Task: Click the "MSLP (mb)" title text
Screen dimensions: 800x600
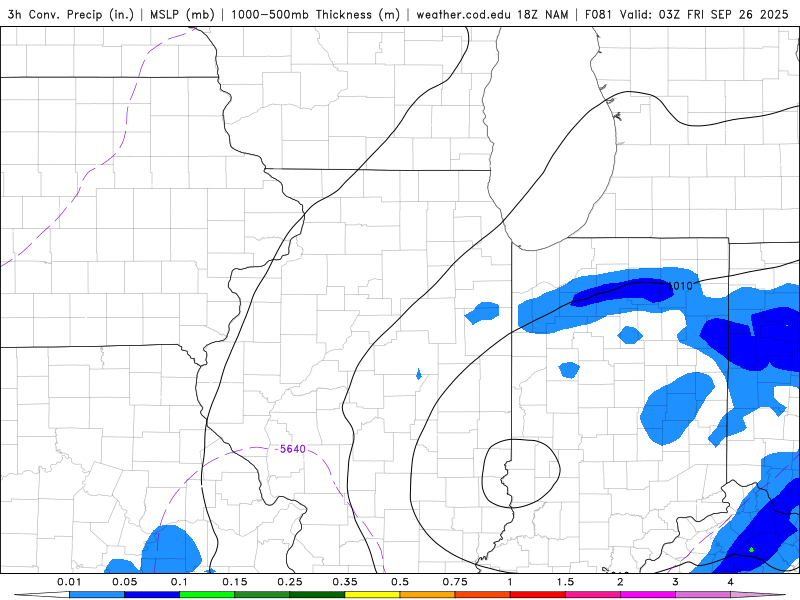Action: pyautogui.click(x=182, y=14)
